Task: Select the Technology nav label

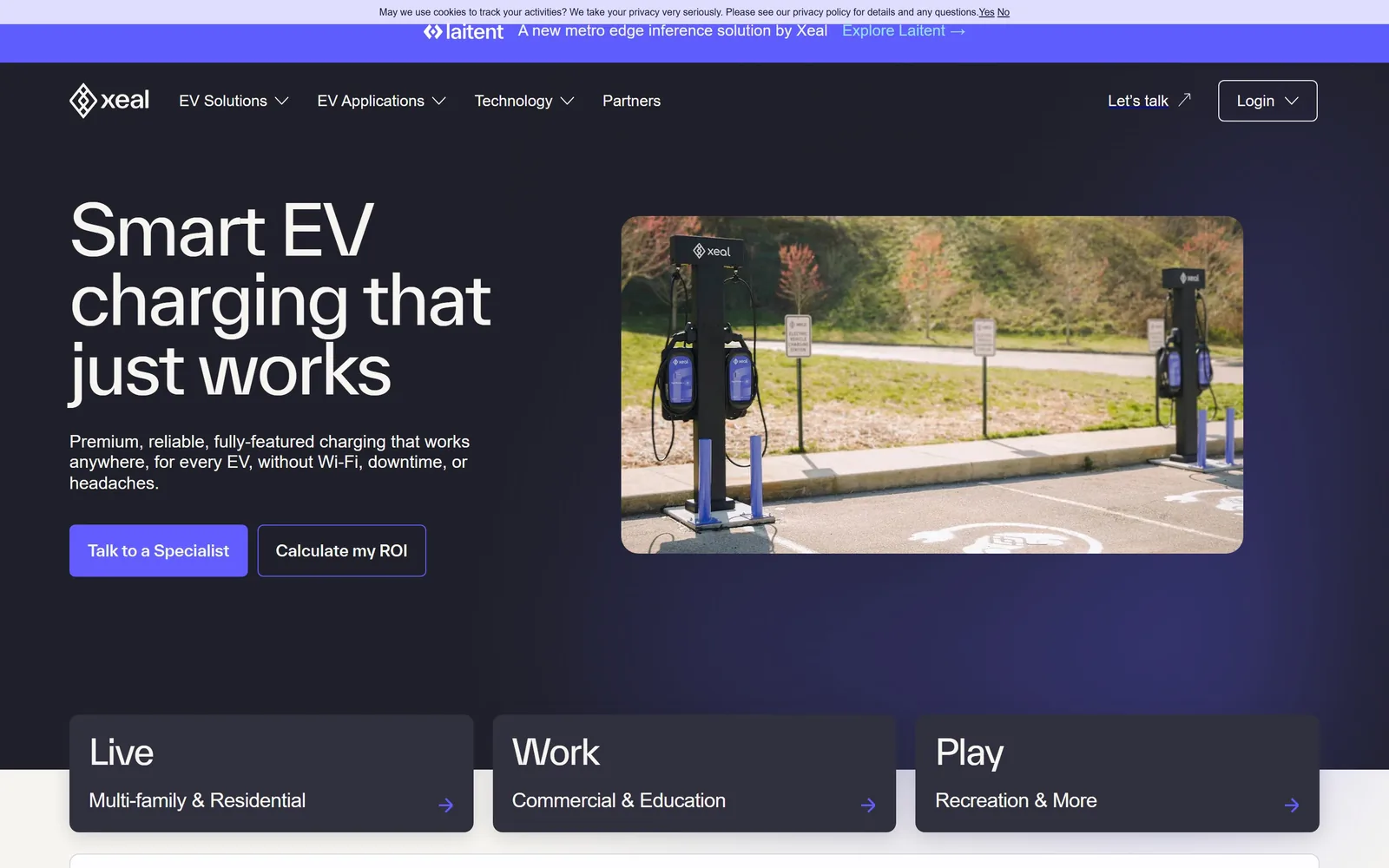Action: tap(513, 101)
